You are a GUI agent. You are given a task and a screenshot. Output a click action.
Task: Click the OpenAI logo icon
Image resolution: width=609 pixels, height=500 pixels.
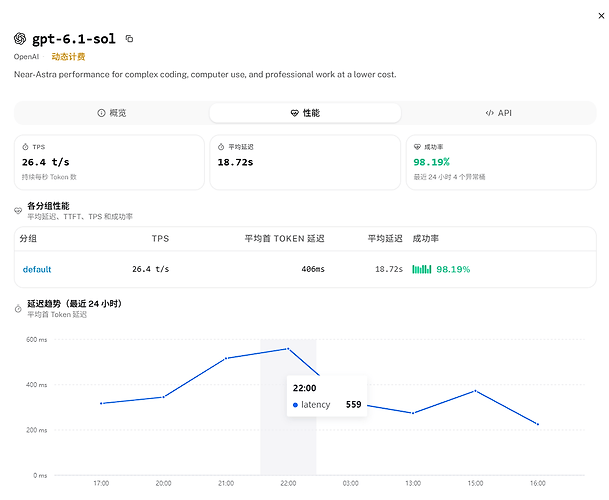pos(20,38)
